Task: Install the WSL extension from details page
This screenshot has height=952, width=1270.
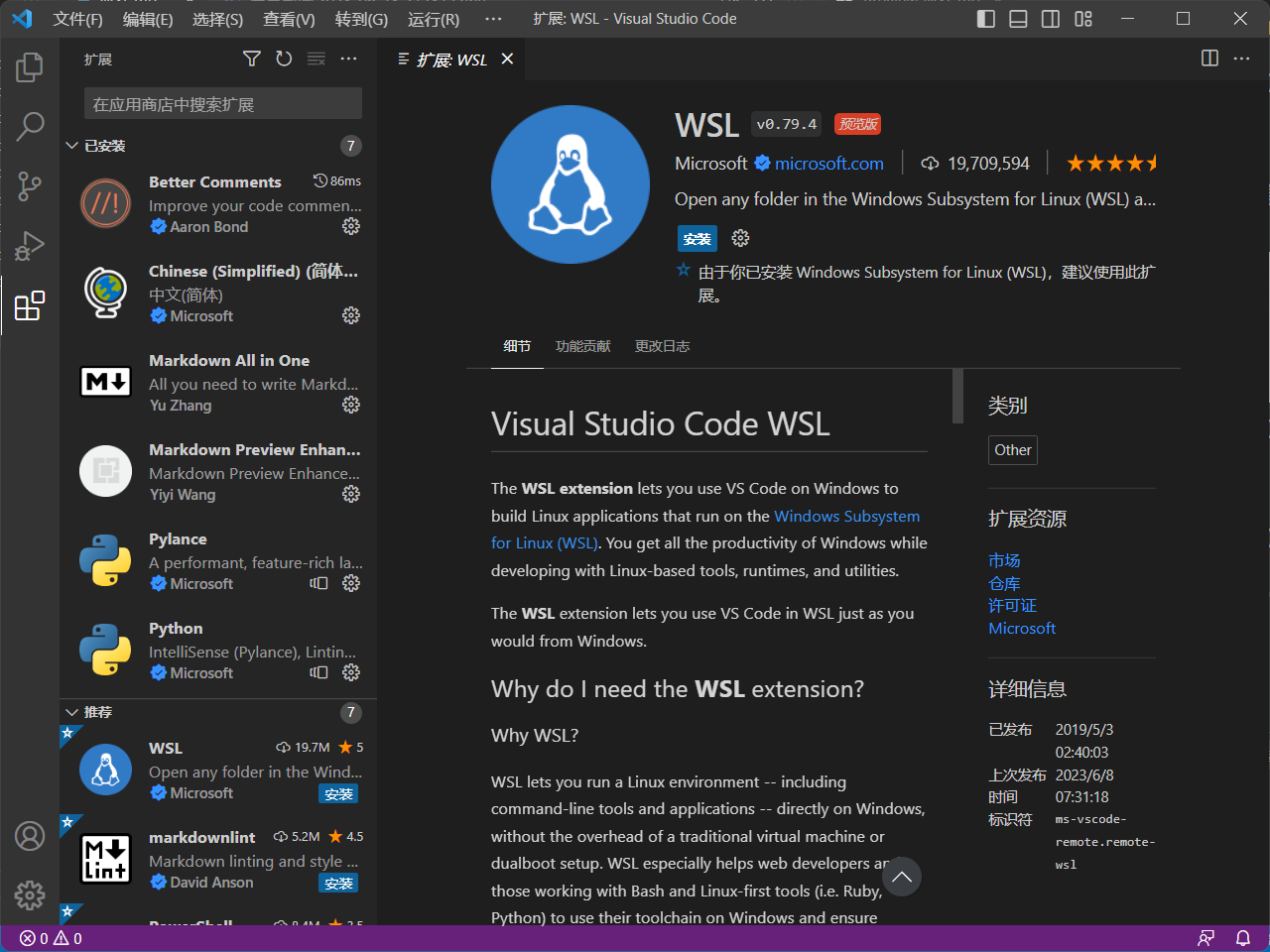Action: (698, 239)
